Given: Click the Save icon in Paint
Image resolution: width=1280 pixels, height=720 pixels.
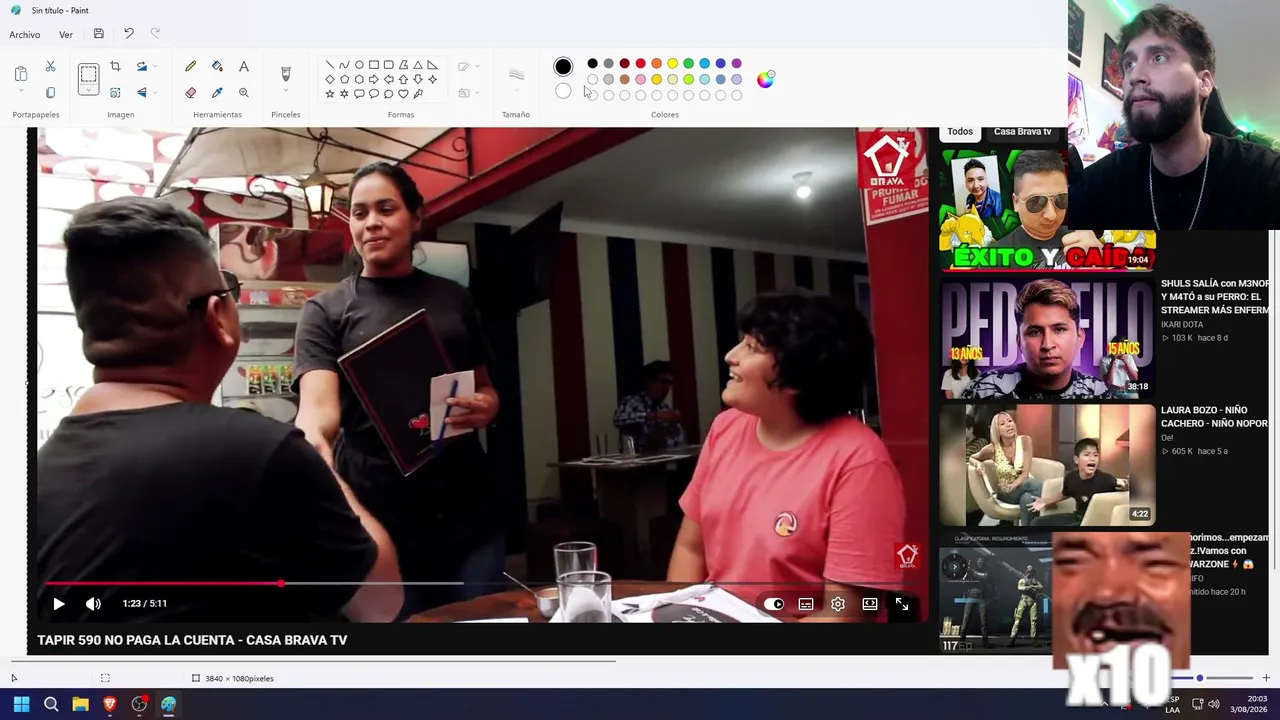Looking at the screenshot, I should [x=98, y=33].
